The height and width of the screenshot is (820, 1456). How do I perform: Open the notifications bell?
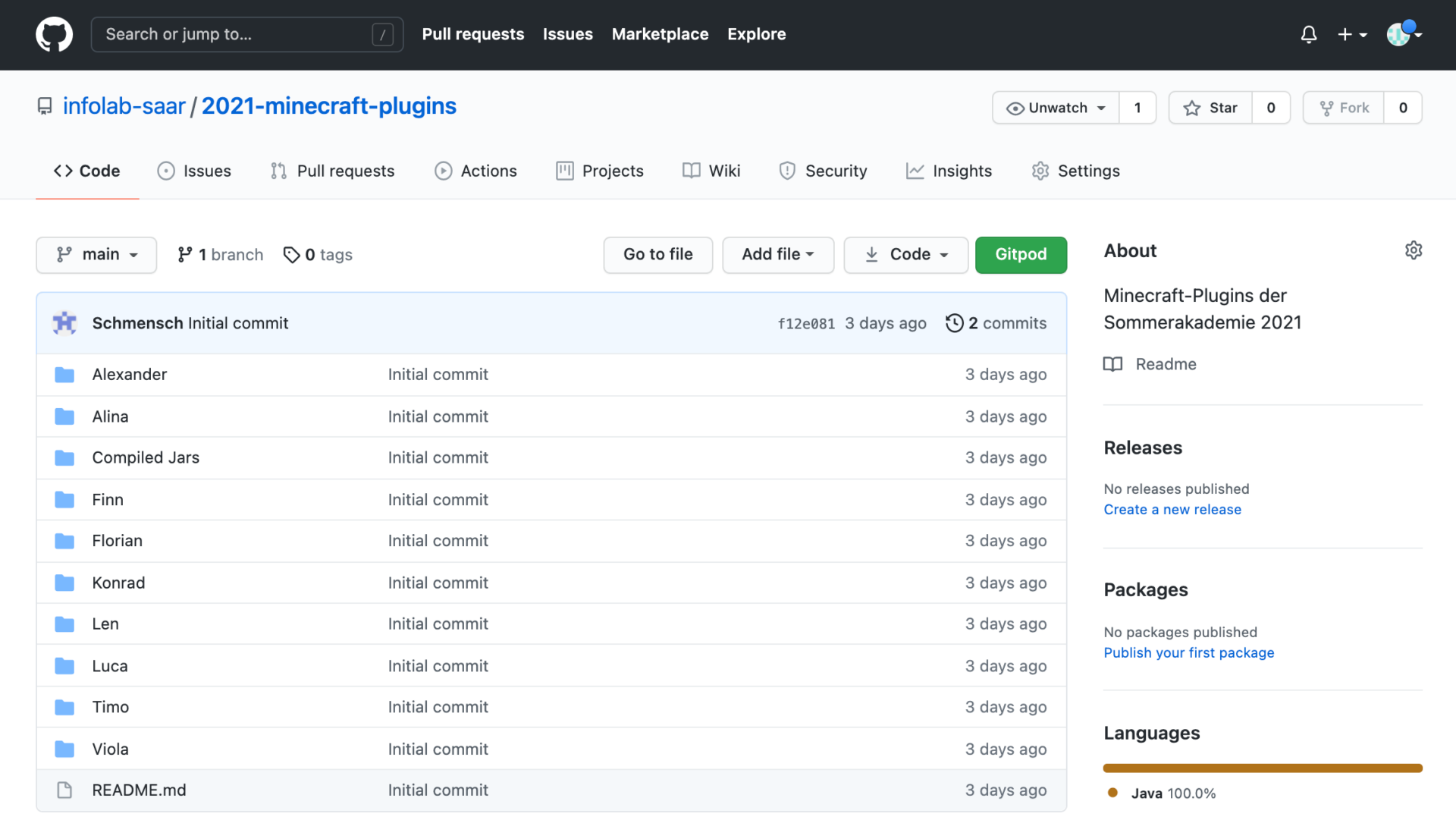[x=1308, y=34]
